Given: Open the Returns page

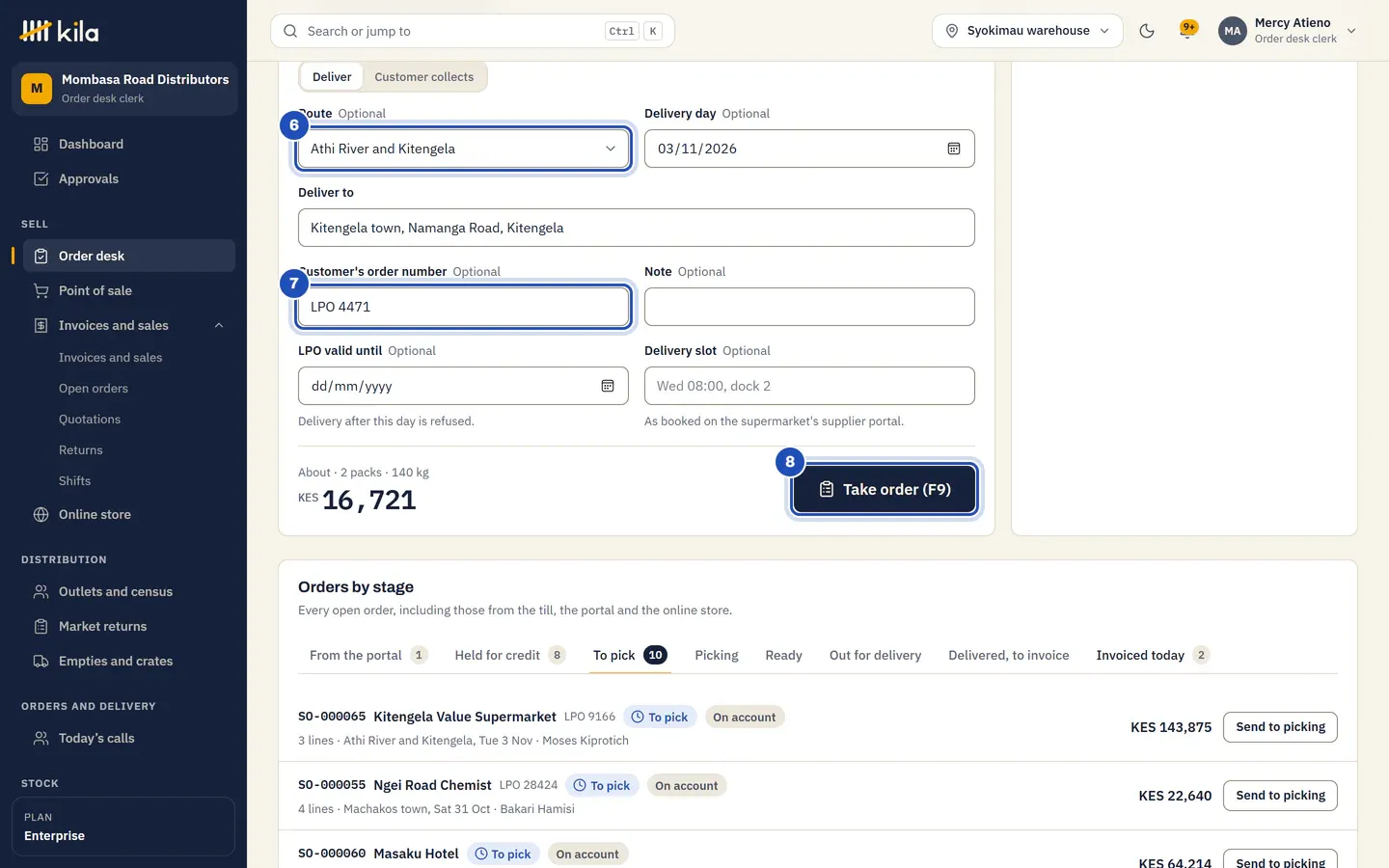Looking at the screenshot, I should tap(81, 450).
